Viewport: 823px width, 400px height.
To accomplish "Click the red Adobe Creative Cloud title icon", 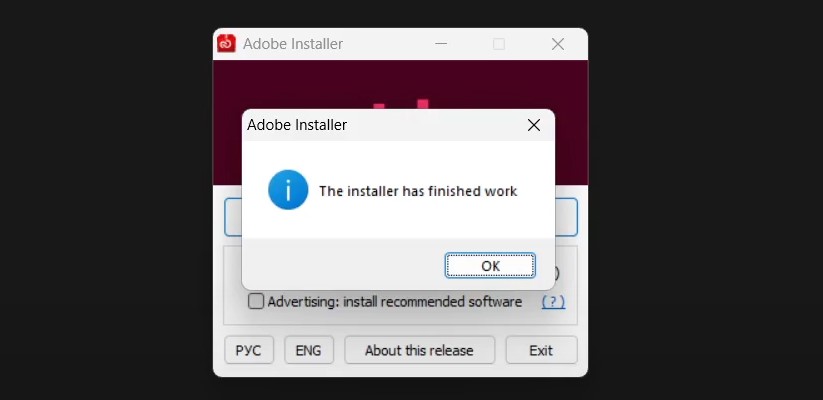I will point(227,44).
